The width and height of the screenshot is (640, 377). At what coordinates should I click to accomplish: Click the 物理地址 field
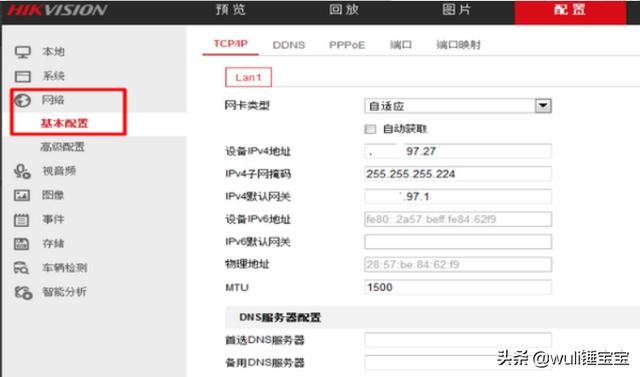(x=458, y=264)
